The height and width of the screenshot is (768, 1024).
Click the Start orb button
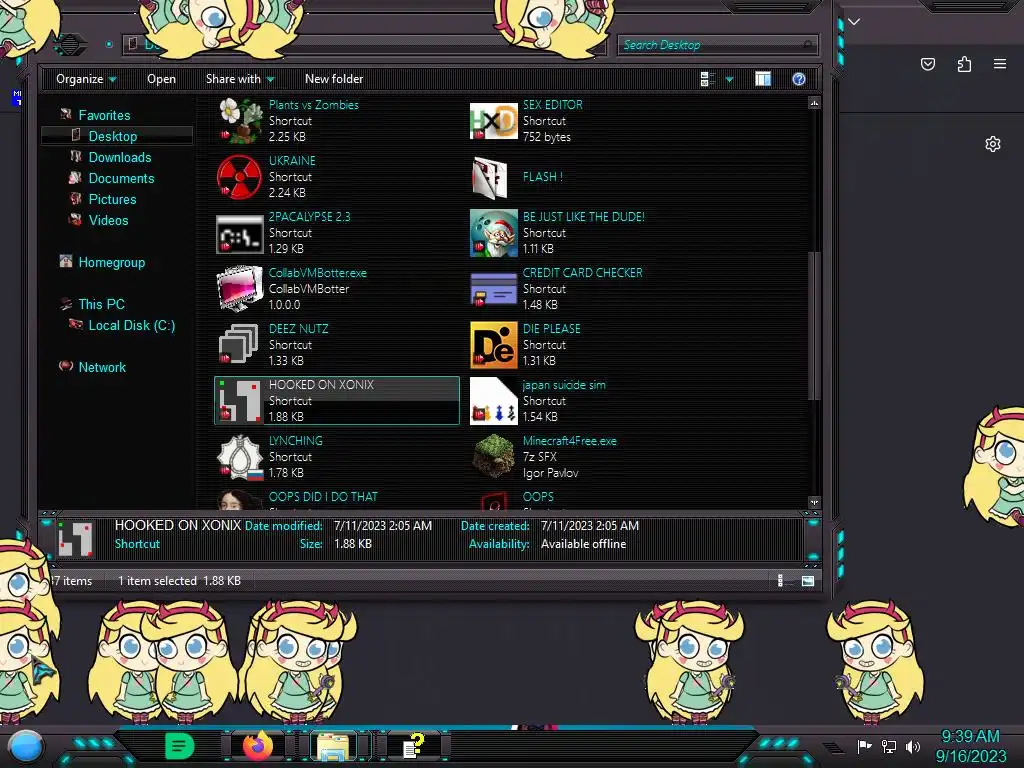click(x=27, y=747)
